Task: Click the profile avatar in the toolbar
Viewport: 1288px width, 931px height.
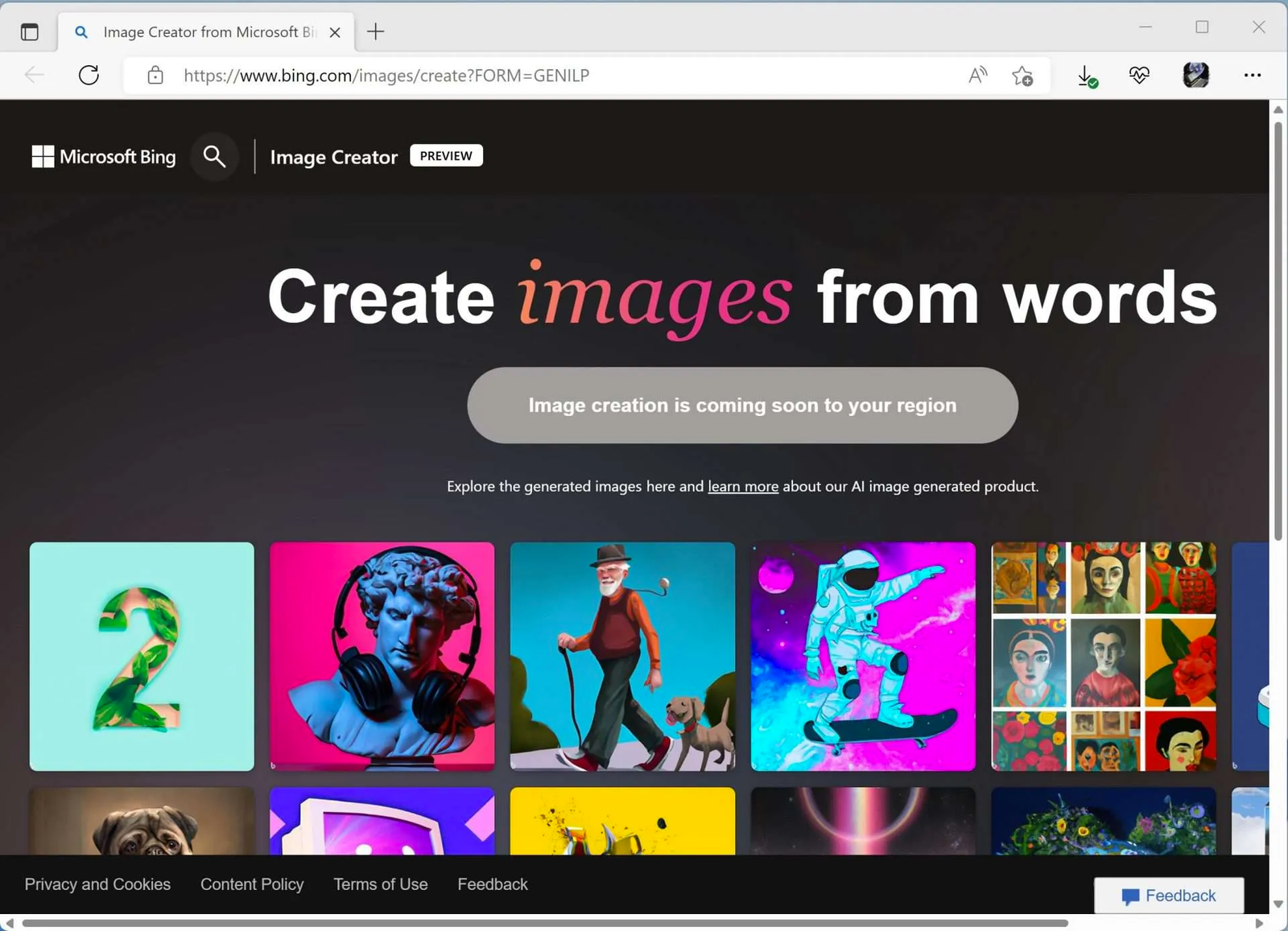Action: click(x=1195, y=75)
